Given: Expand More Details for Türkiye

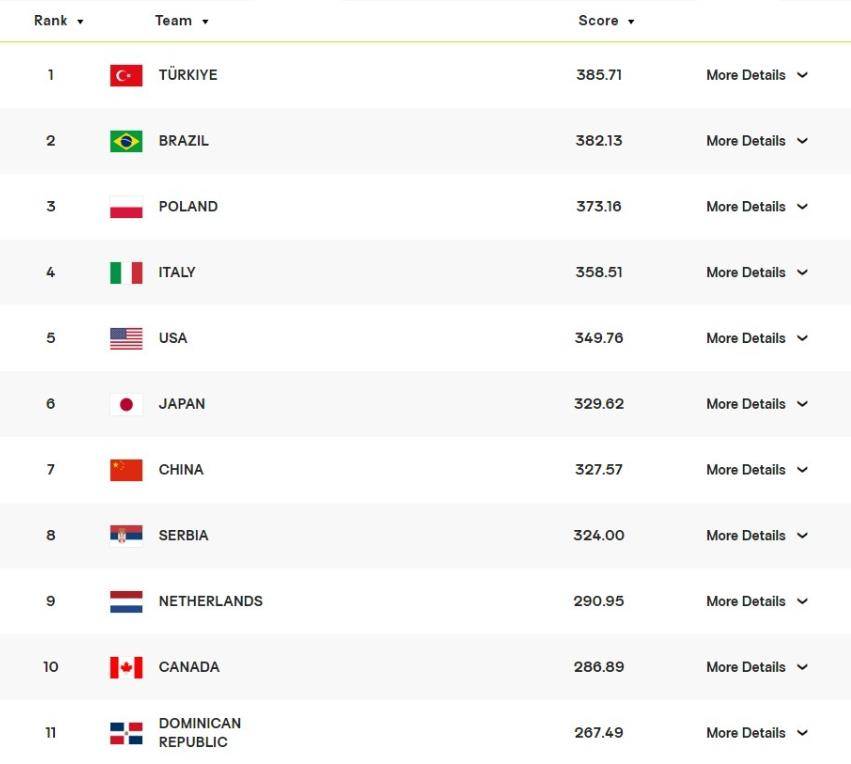Looking at the screenshot, I should tap(756, 75).
